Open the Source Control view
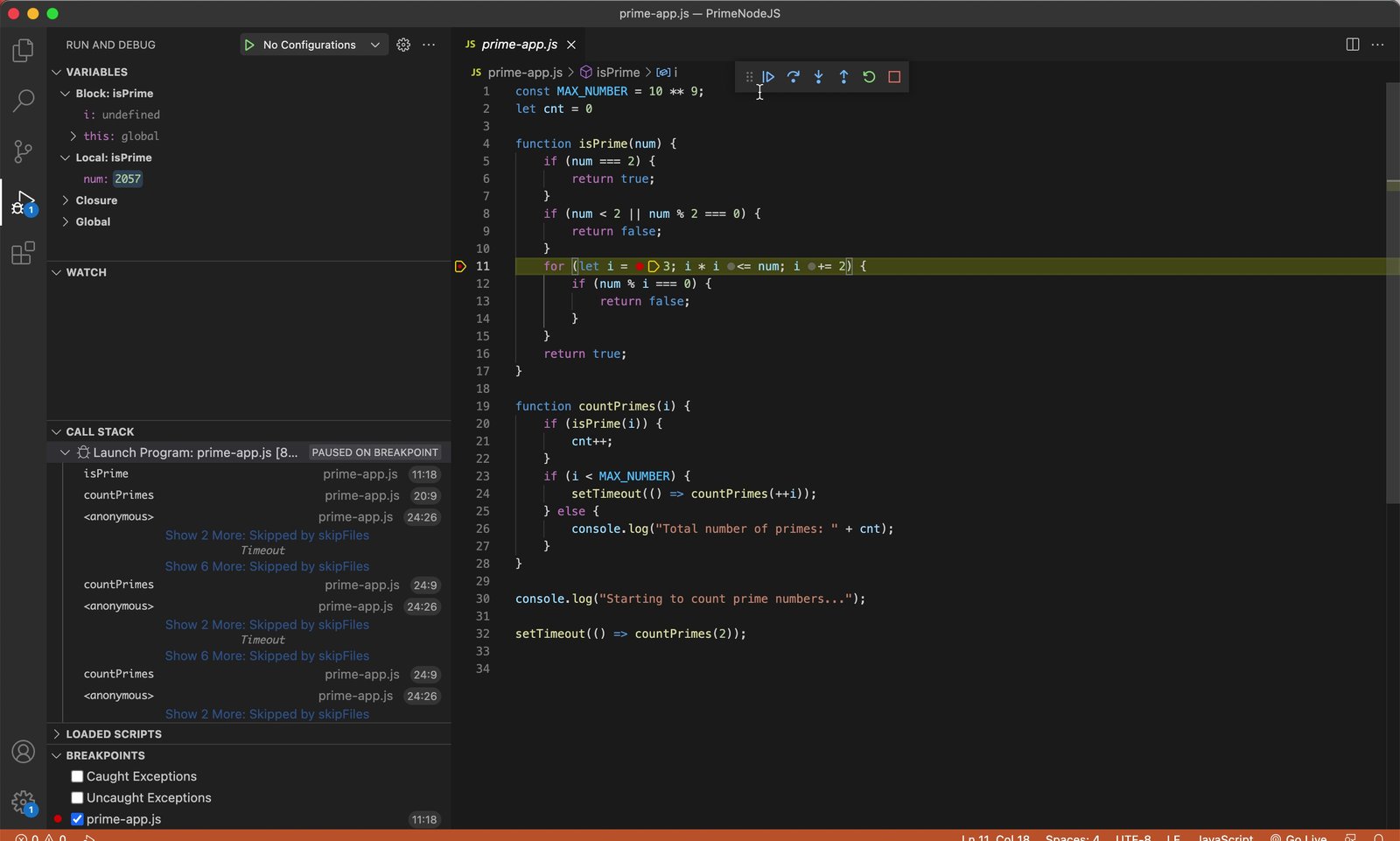 [x=24, y=151]
